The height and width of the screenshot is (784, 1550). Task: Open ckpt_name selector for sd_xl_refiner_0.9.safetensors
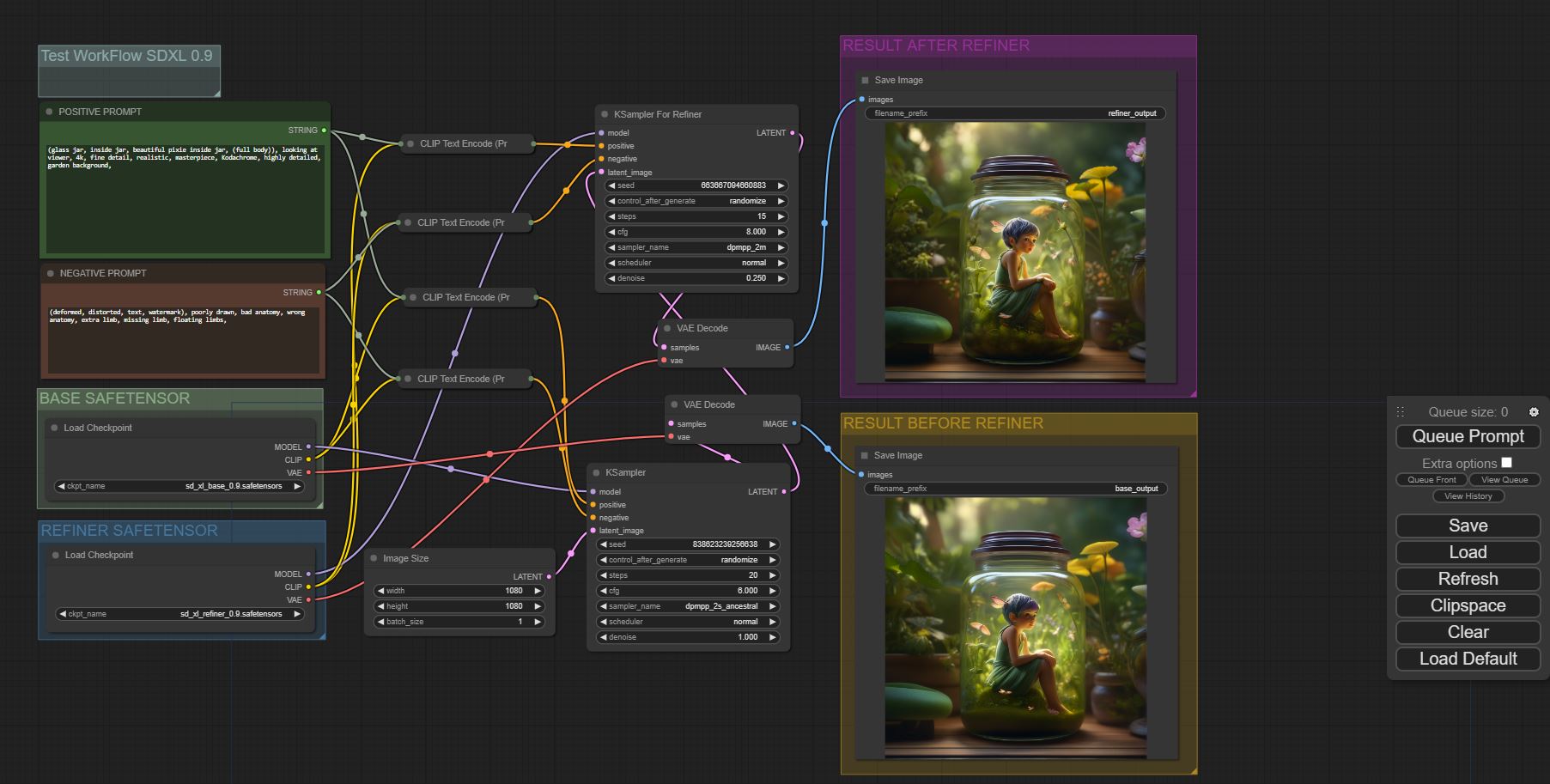[179, 614]
